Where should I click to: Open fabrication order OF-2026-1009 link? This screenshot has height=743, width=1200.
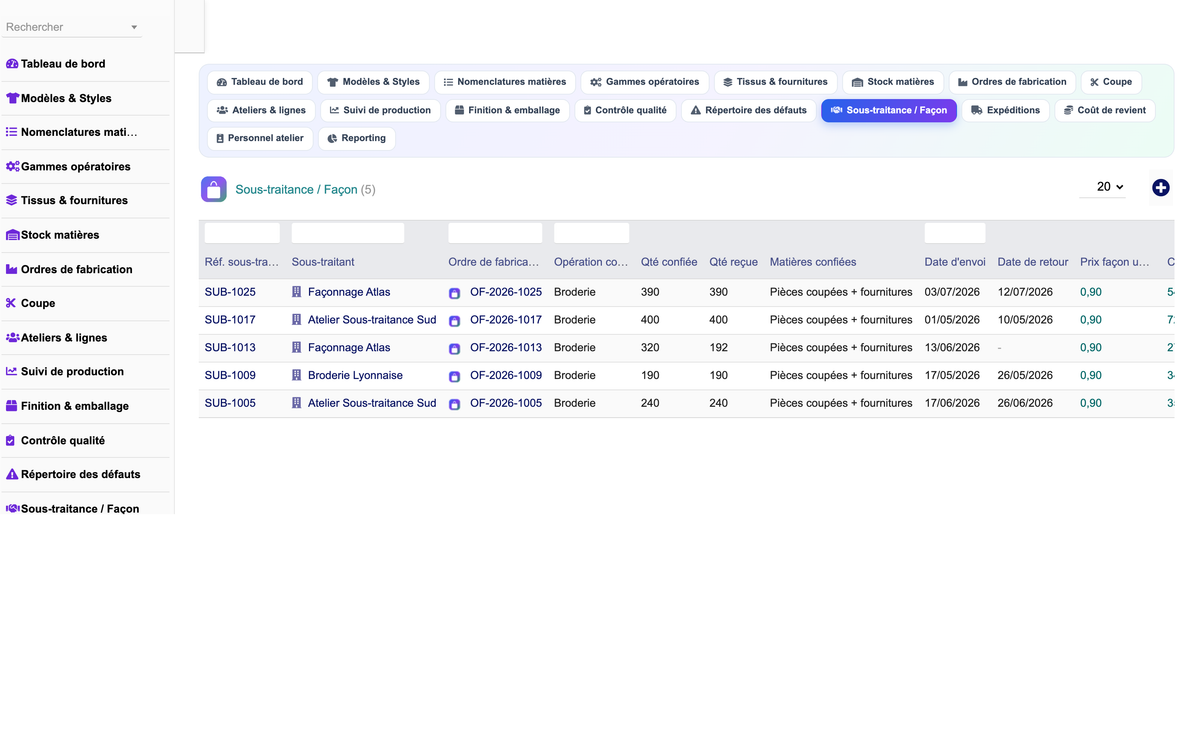[506, 375]
